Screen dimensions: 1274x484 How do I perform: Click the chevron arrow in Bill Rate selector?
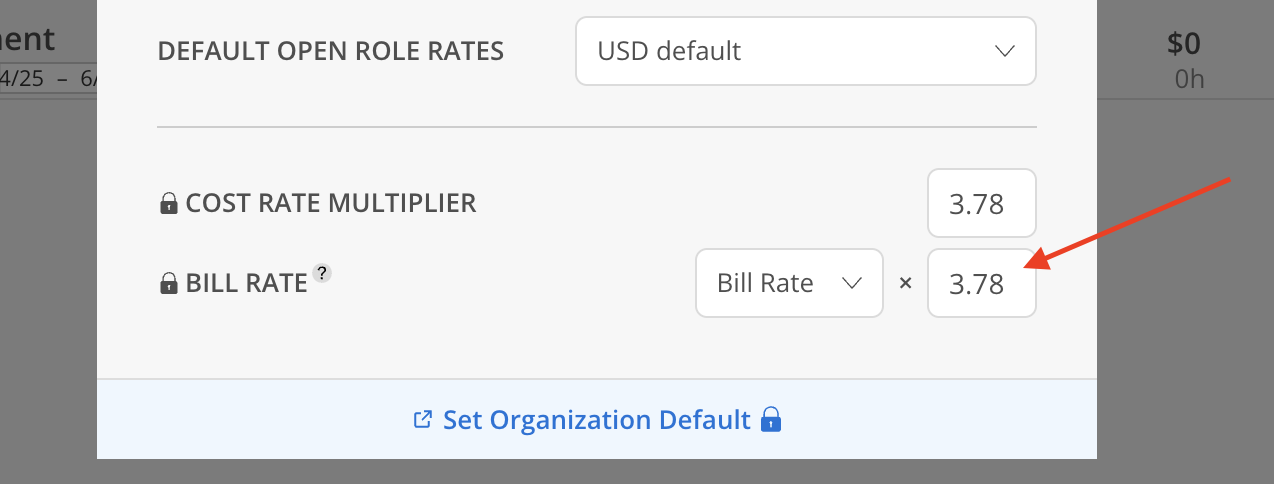click(852, 284)
